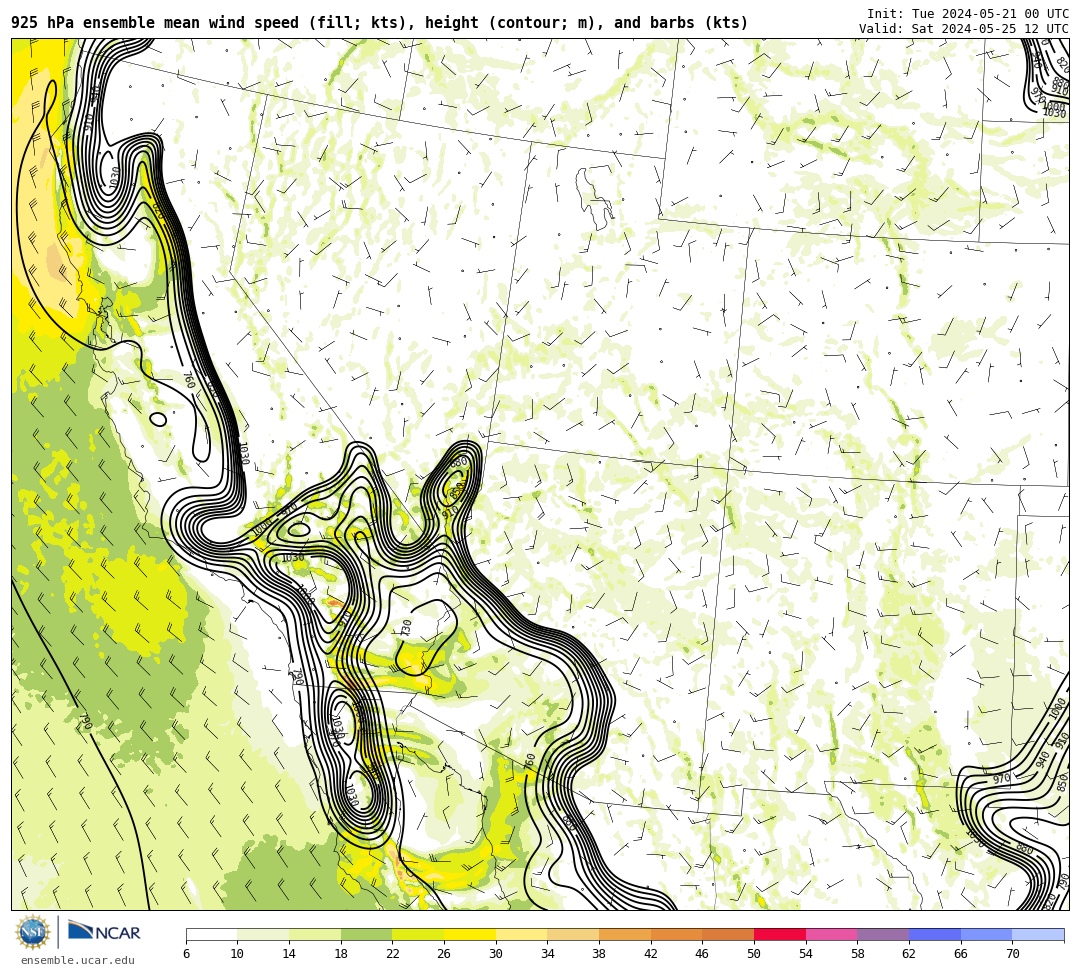The image size is (1080, 973).
Task: Pick the orange 38–42 kts swatch
Action: (x=625, y=934)
